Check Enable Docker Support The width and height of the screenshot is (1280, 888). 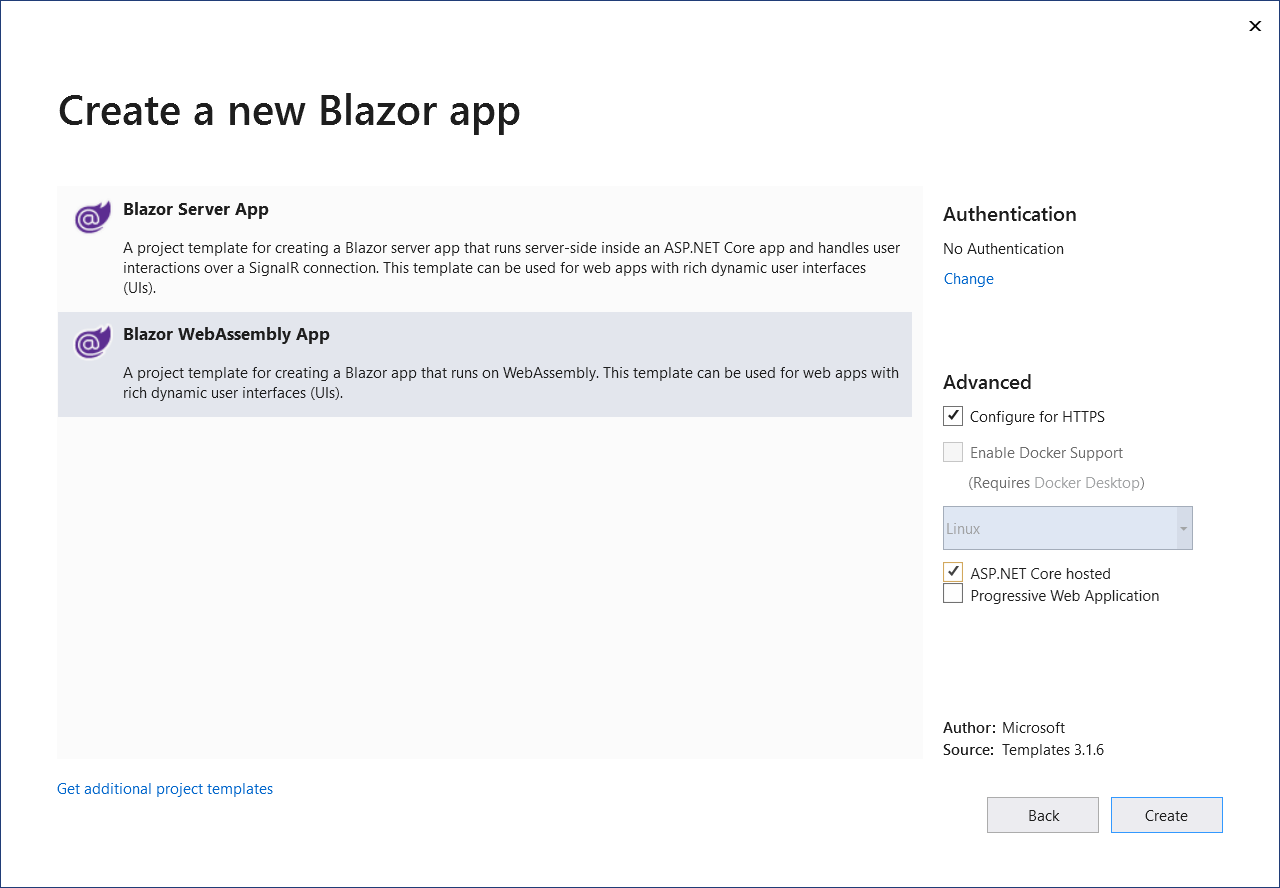pyautogui.click(x=953, y=451)
